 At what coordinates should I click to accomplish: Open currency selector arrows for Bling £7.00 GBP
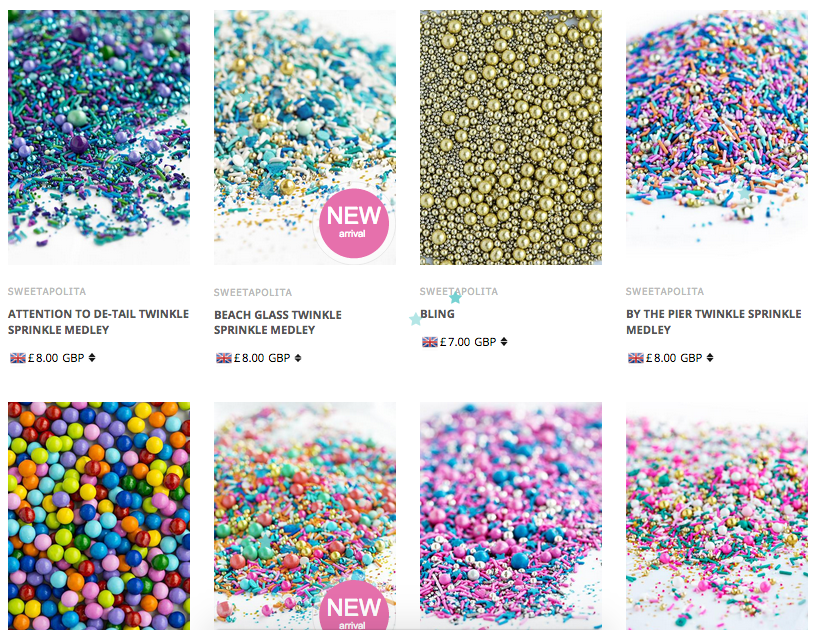(504, 342)
